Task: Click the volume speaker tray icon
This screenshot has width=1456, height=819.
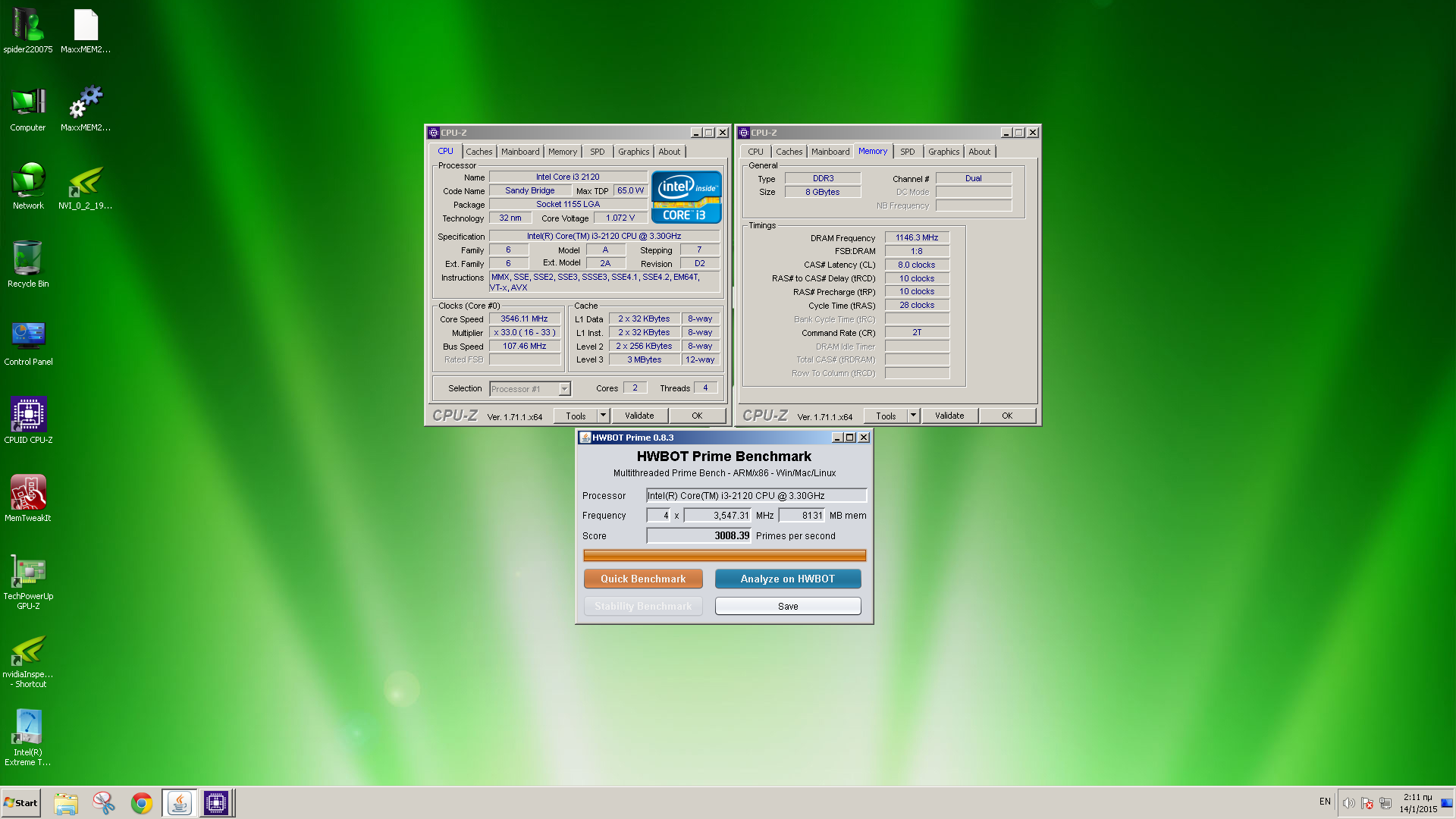Action: (1348, 803)
